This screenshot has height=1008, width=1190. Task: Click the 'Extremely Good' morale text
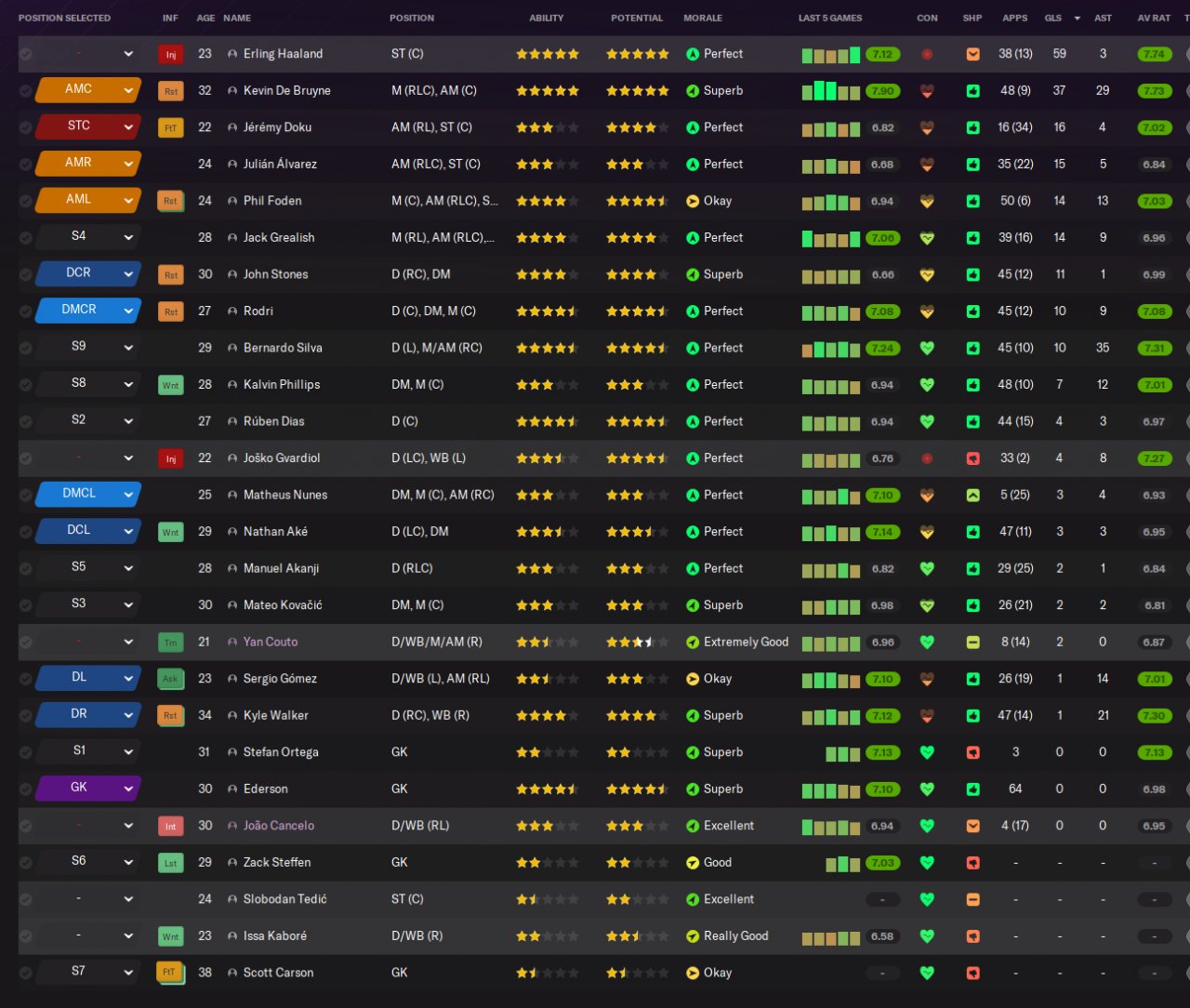click(x=746, y=643)
